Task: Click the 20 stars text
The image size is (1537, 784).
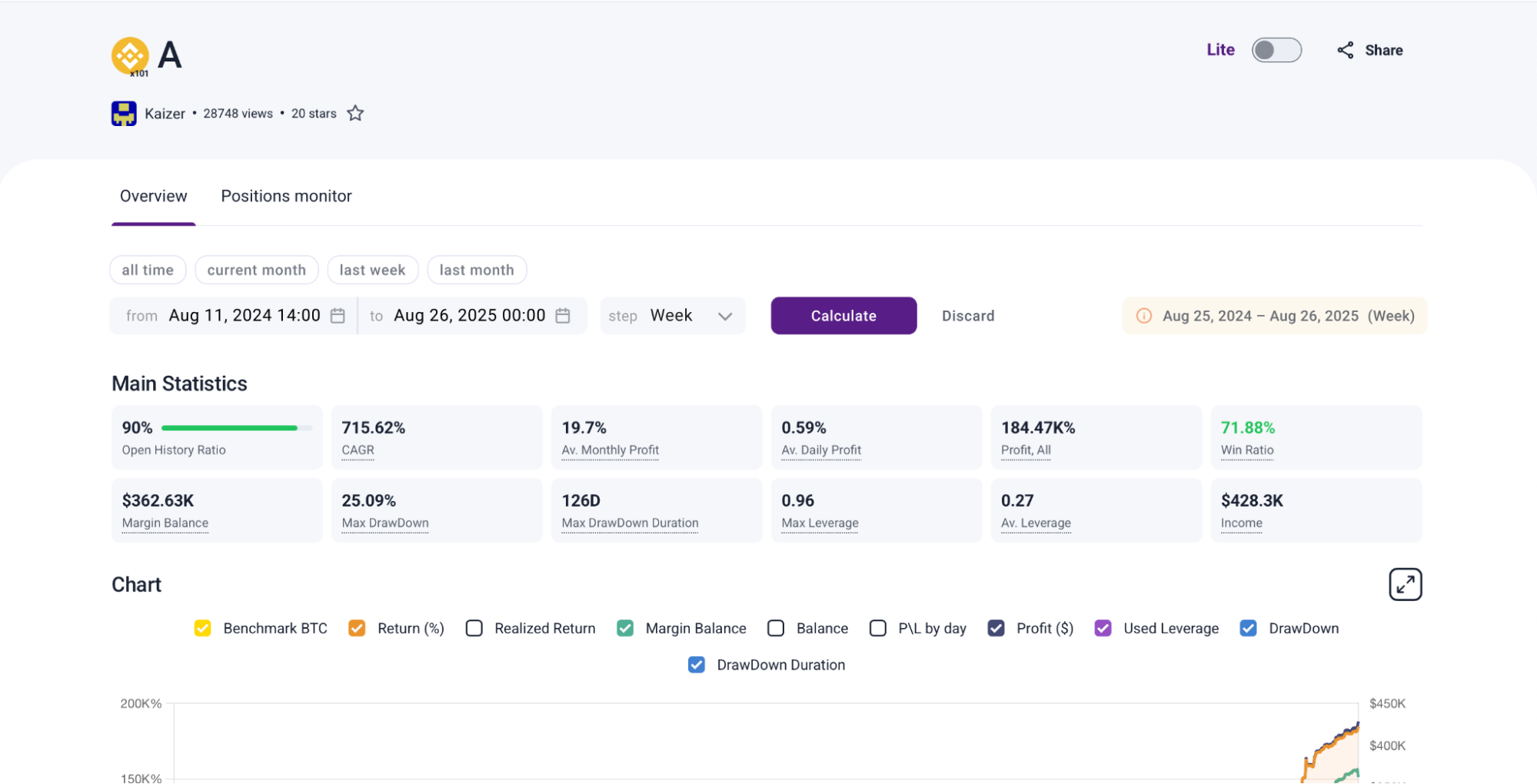Action: (x=314, y=114)
